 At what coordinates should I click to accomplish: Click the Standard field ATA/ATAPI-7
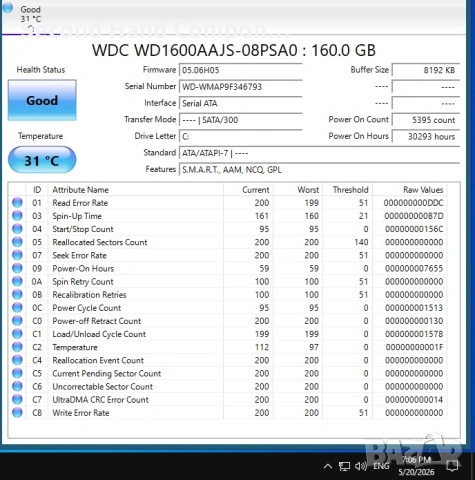[x=319, y=153]
